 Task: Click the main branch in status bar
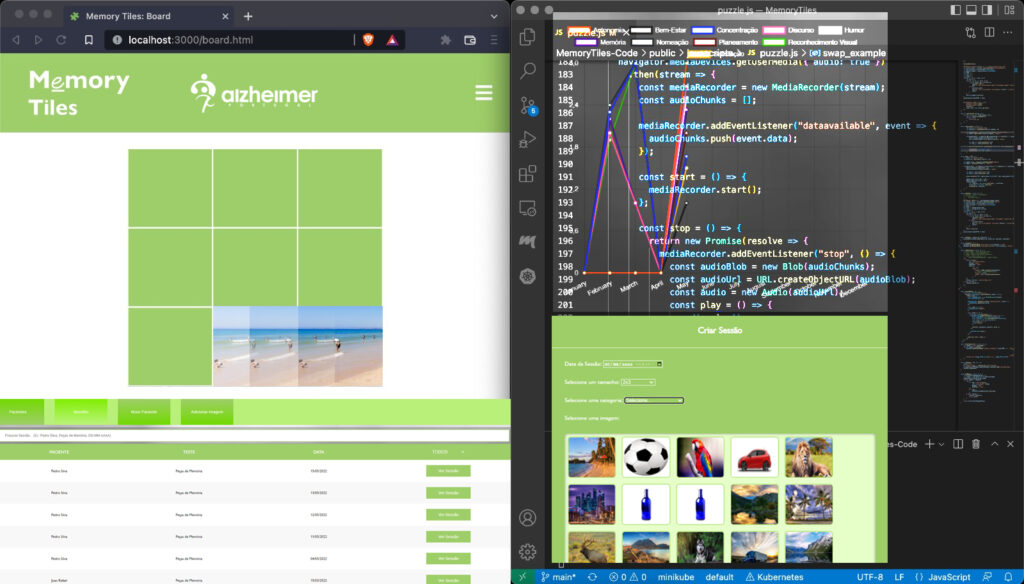[x=558, y=577]
